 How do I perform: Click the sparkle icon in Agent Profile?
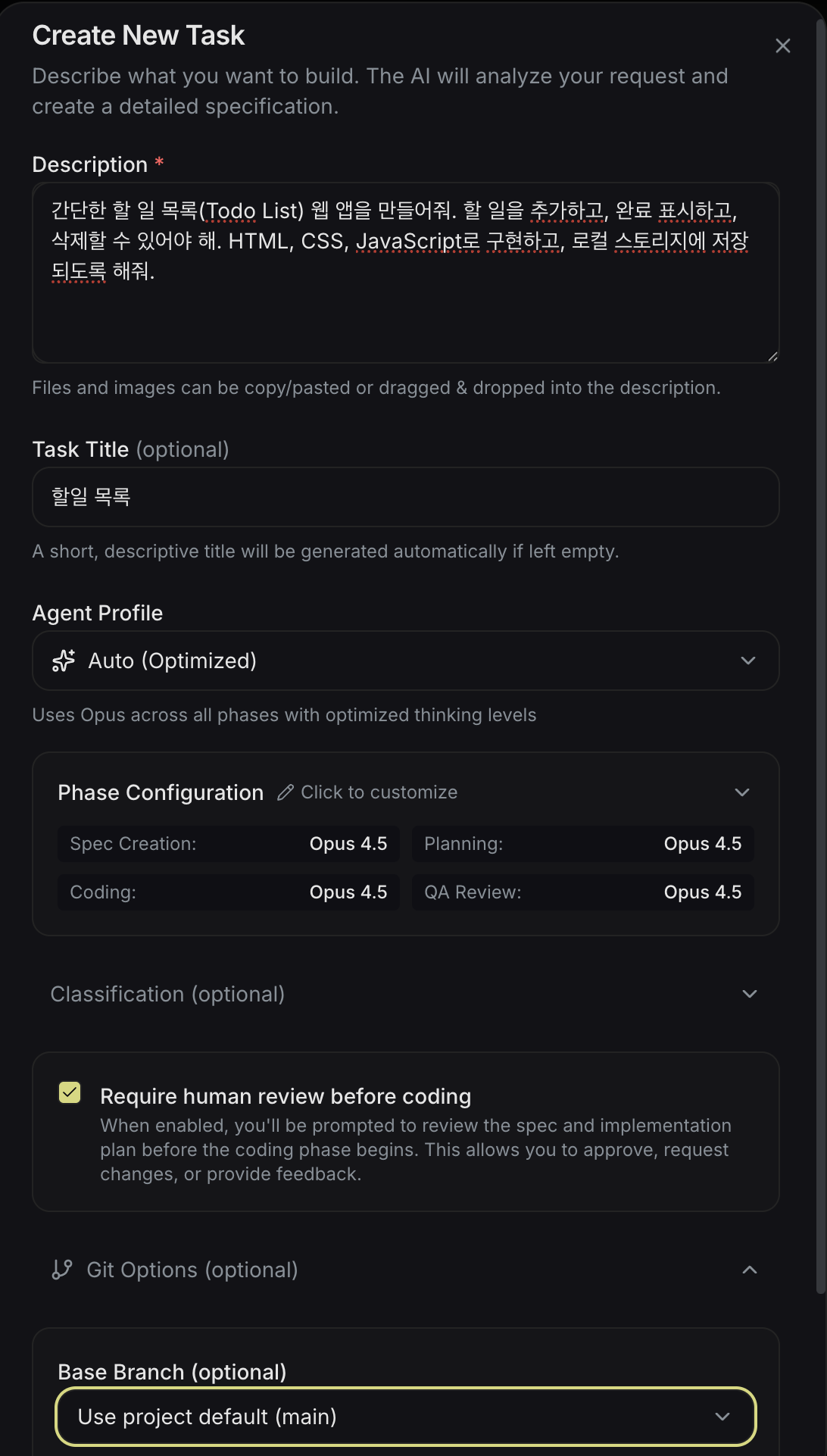tap(64, 661)
